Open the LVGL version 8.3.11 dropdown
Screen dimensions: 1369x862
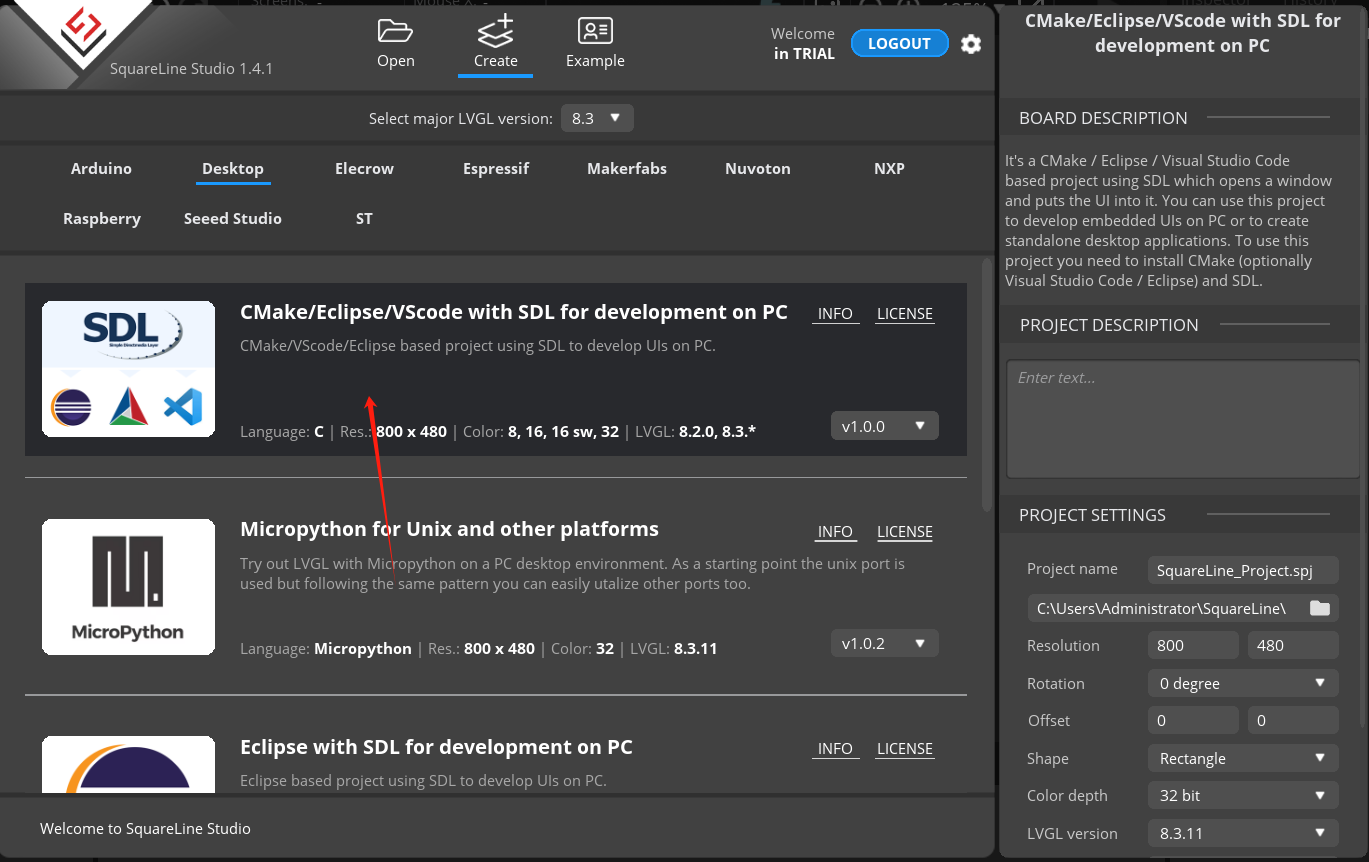coord(1243,833)
